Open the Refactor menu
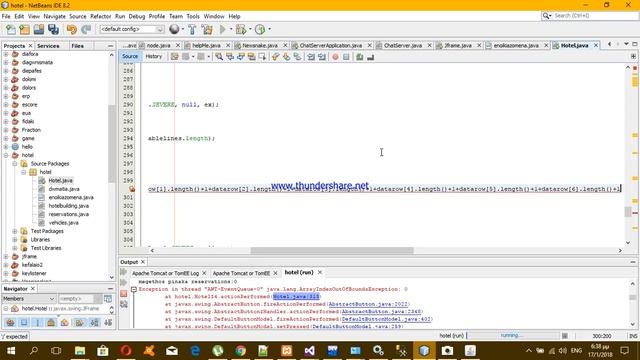The height and width of the screenshot is (360, 640). pyautogui.click(x=100, y=16)
